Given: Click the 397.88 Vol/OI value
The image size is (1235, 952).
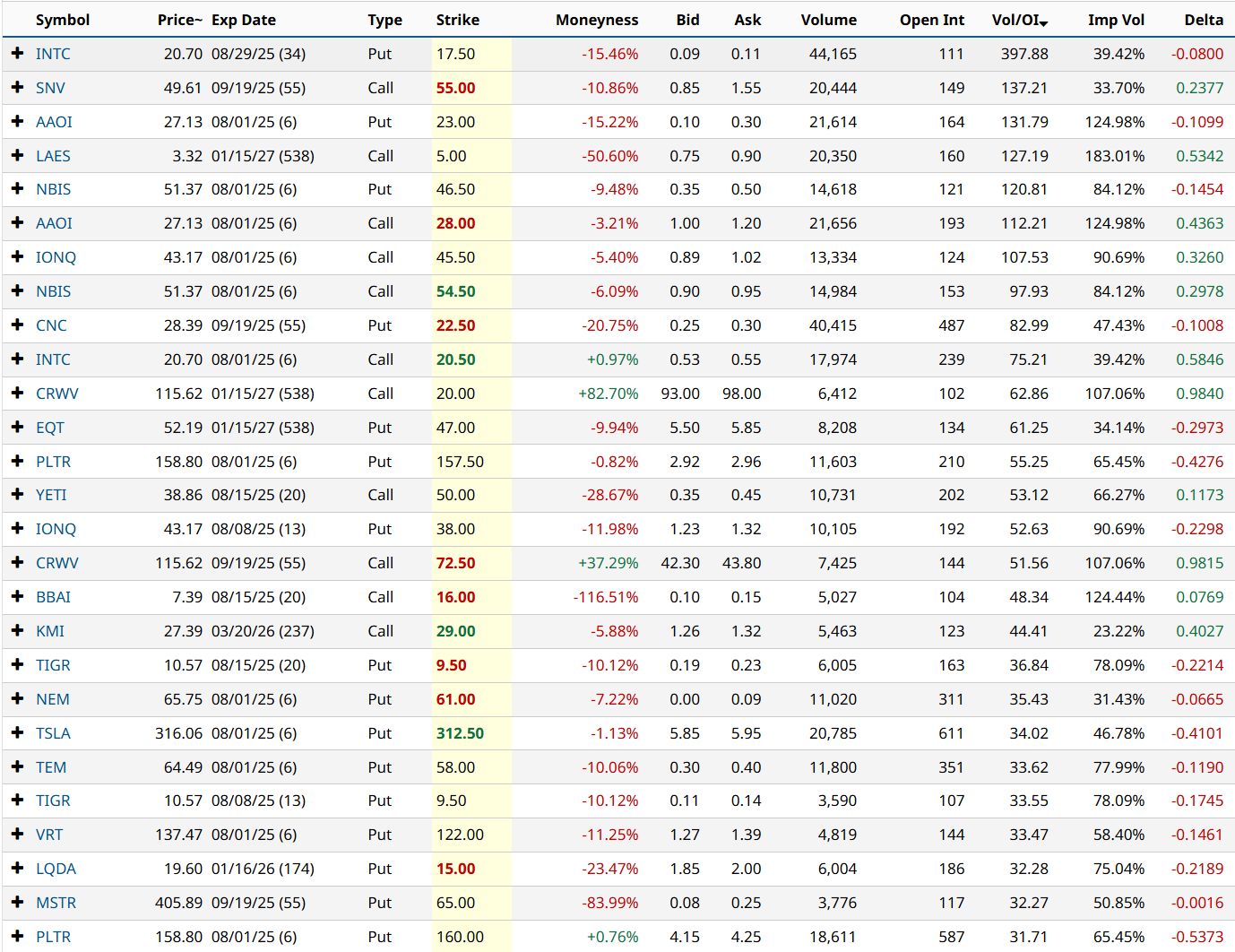Looking at the screenshot, I should [1024, 54].
